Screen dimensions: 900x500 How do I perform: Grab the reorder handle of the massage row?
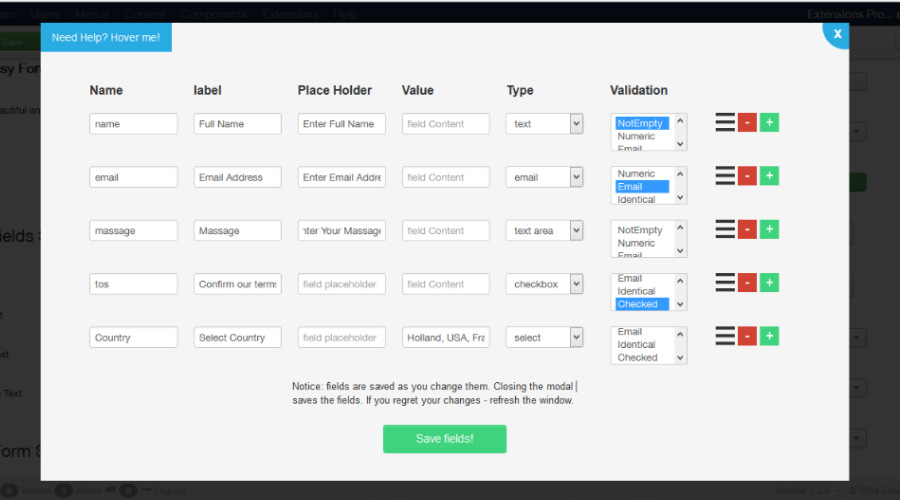coord(725,229)
